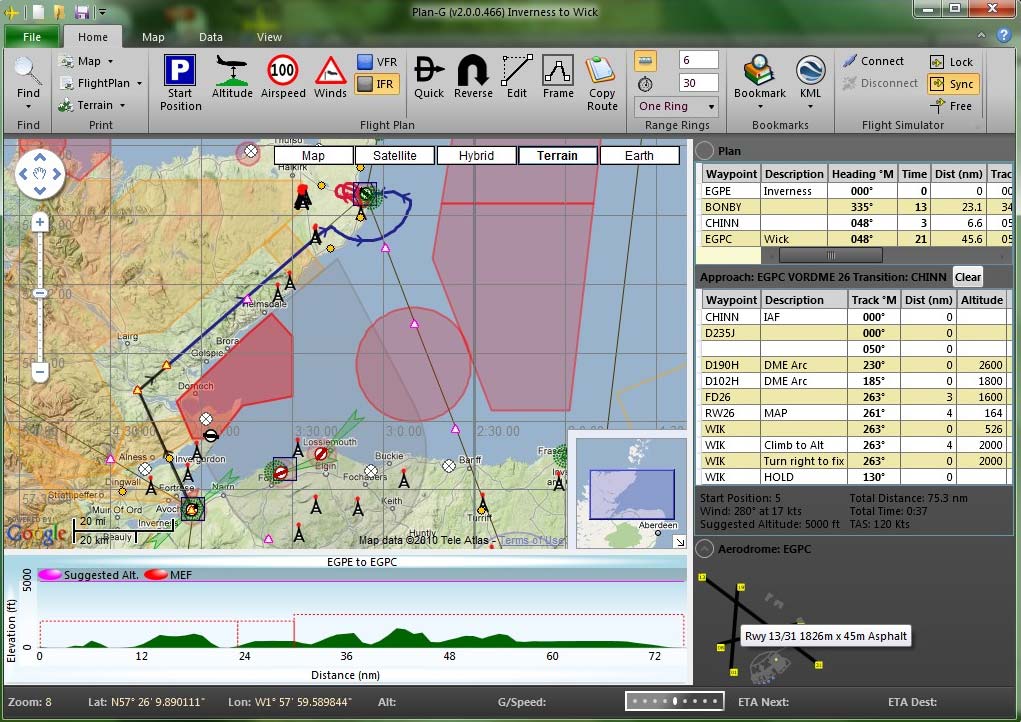Open the File menu
The height and width of the screenshot is (722, 1021).
click(32, 36)
